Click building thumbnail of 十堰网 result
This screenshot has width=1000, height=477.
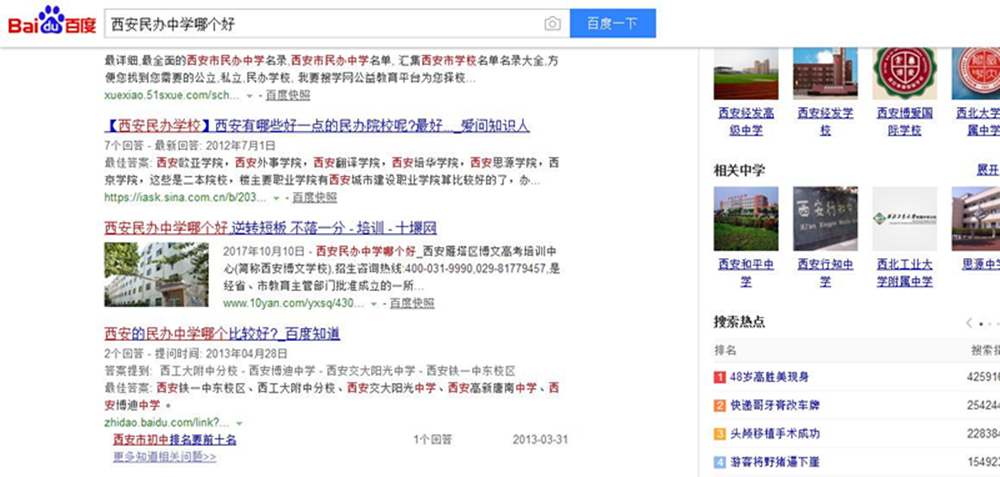click(x=156, y=274)
